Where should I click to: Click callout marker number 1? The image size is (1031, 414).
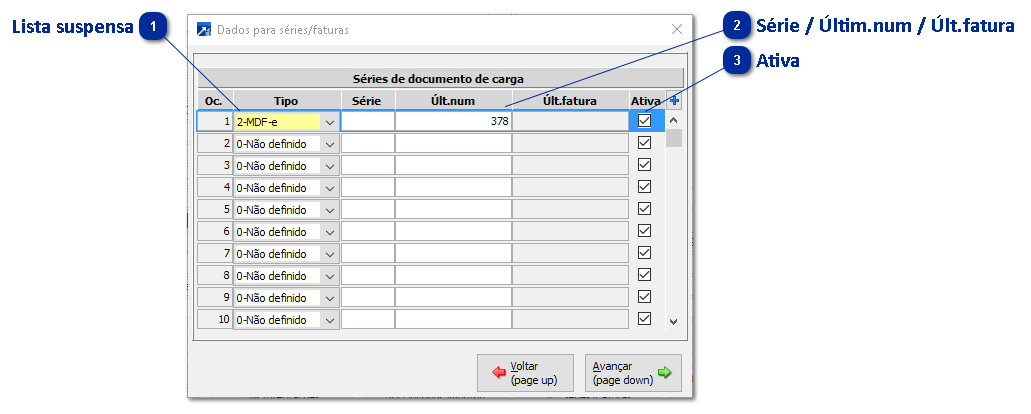point(152,27)
